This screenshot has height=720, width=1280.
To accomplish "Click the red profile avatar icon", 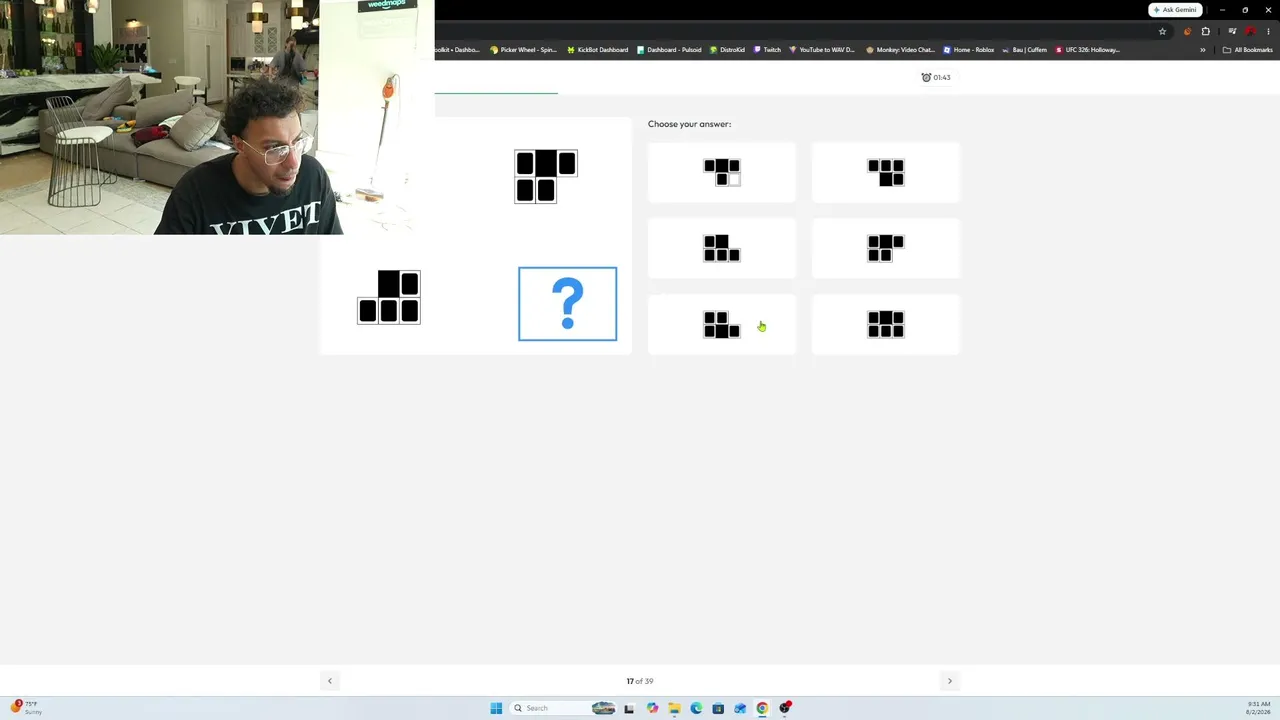I will point(1250,31).
